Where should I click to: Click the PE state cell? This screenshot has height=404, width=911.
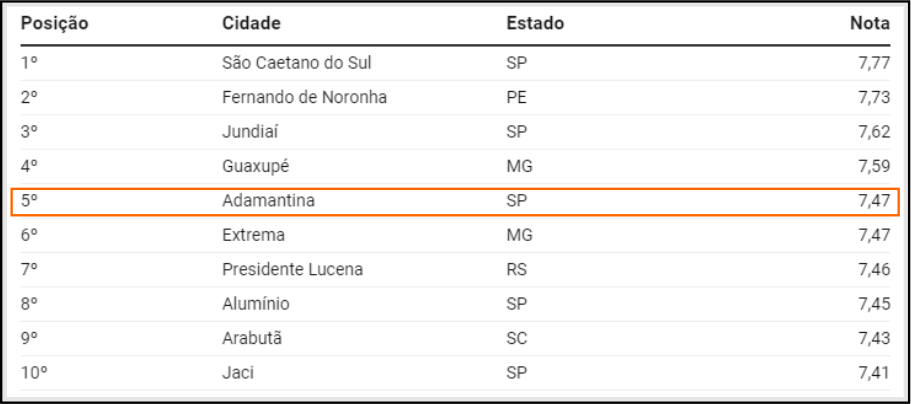516,98
